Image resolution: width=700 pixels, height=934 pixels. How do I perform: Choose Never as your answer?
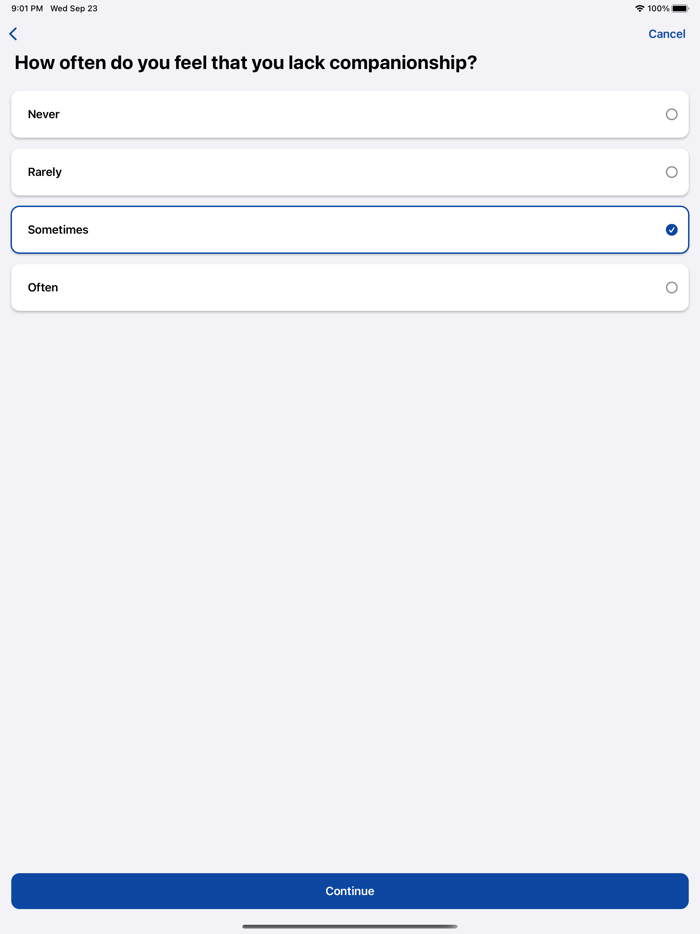(349, 114)
